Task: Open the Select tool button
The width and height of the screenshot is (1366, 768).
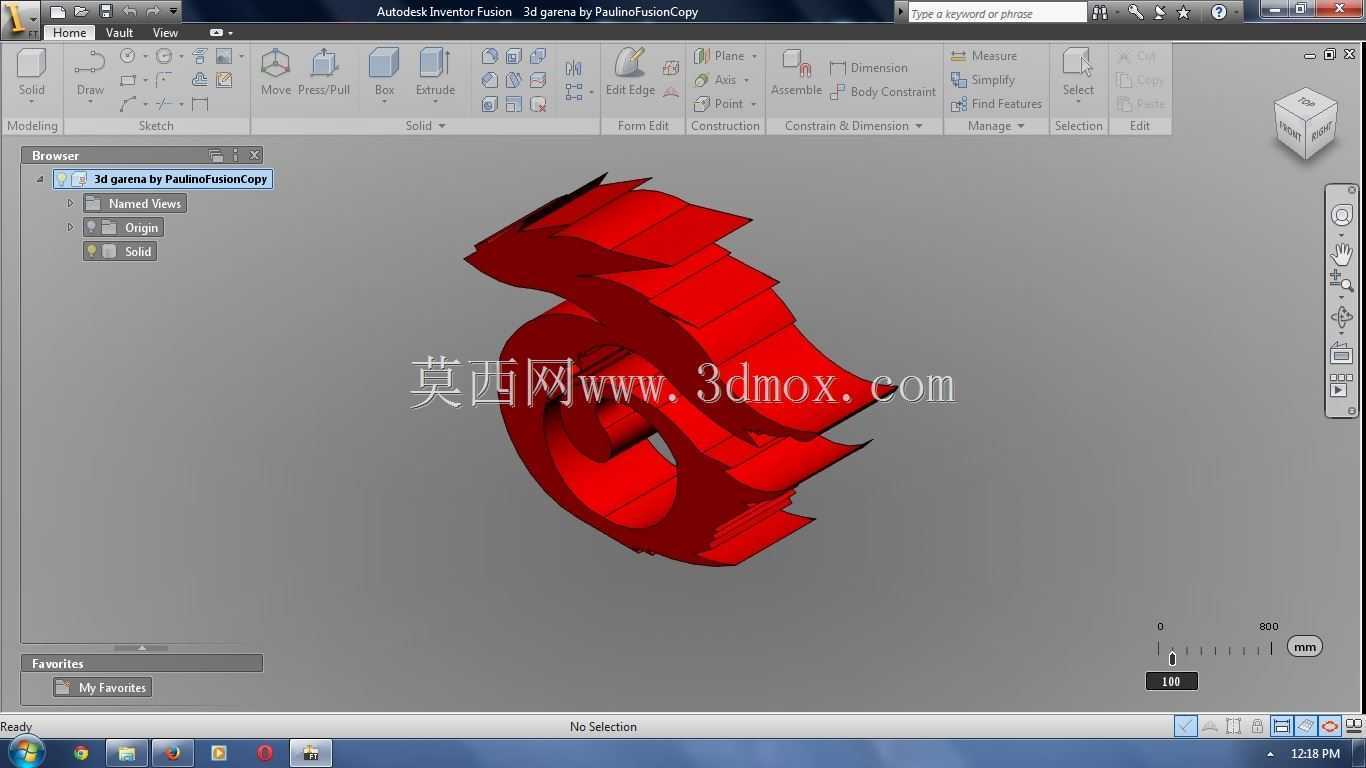Action: coord(1078,76)
